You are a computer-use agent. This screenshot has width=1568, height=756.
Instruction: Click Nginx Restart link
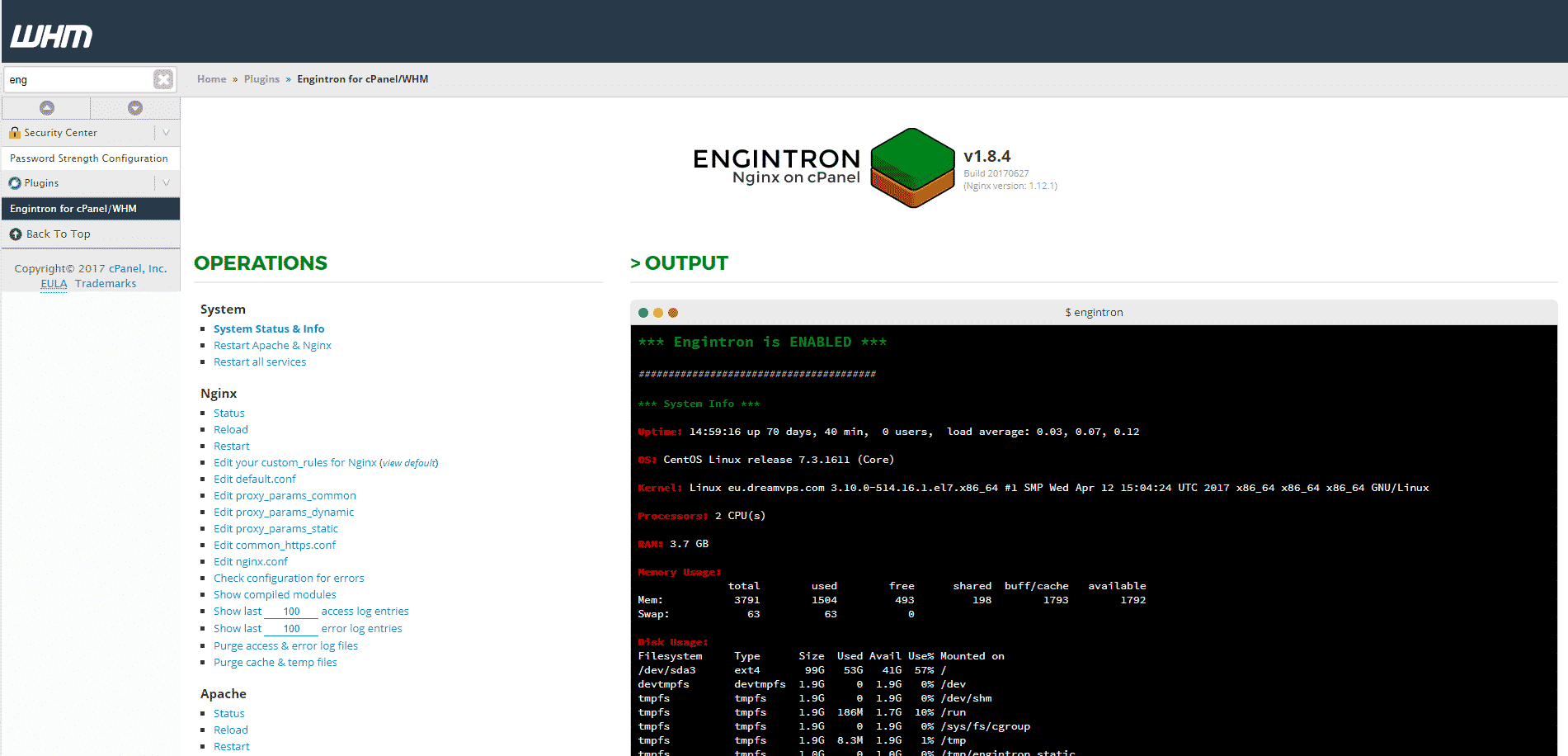tap(232, 447)
